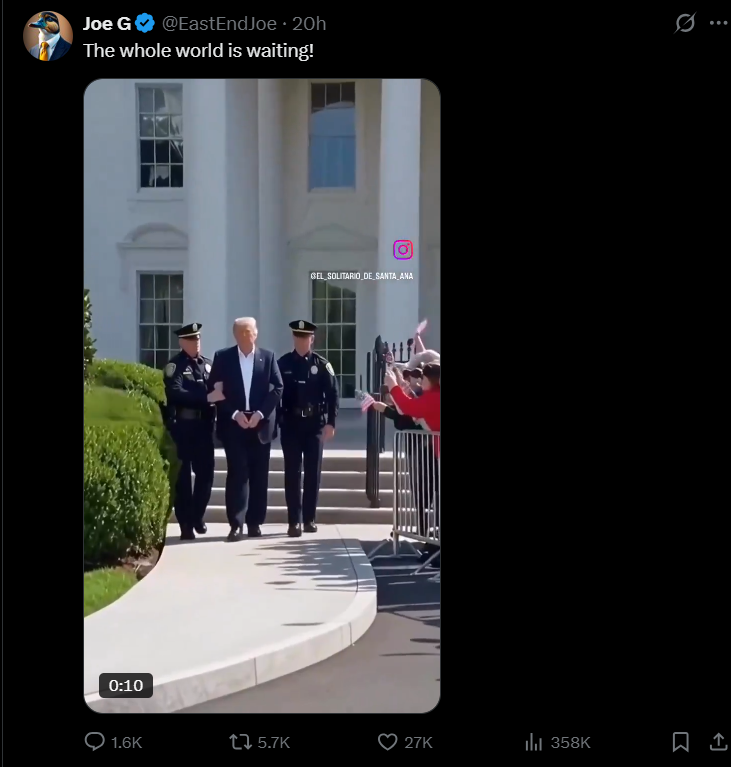Play the embedded video
The height and width of the screenshot is (767, 731).
tap(262, 396)
